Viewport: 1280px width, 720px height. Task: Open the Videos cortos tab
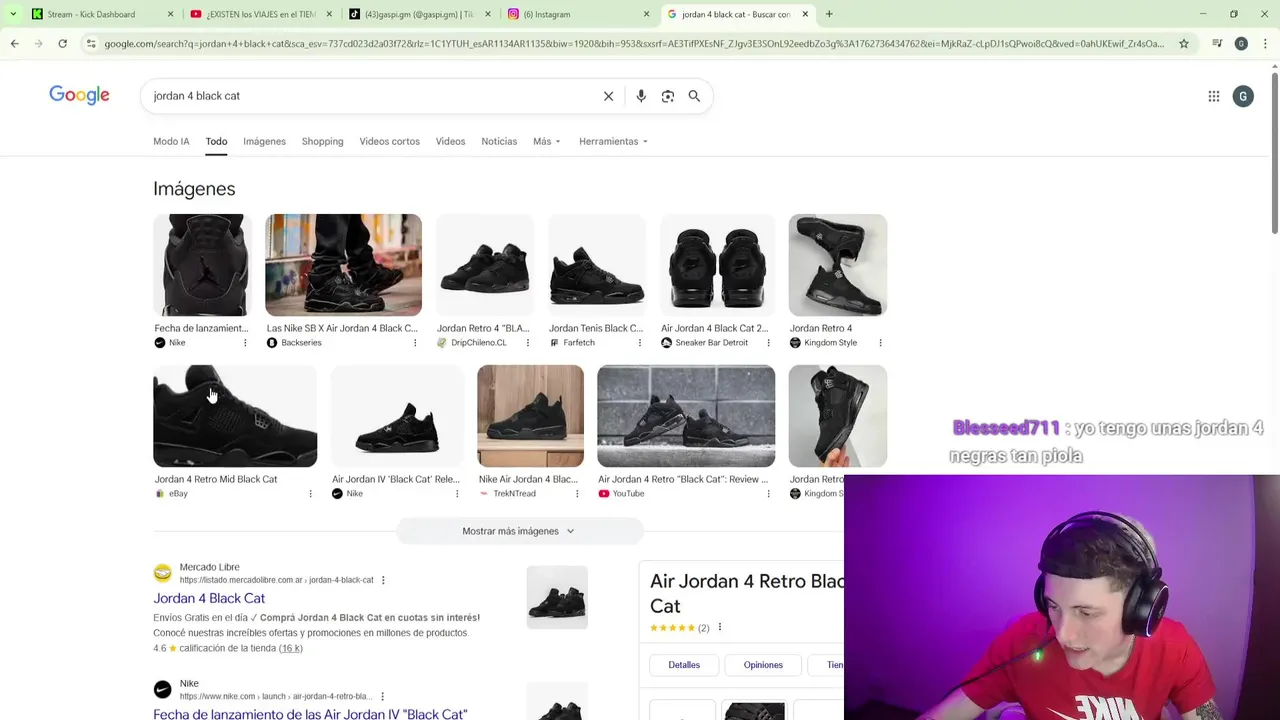(389, 141)
